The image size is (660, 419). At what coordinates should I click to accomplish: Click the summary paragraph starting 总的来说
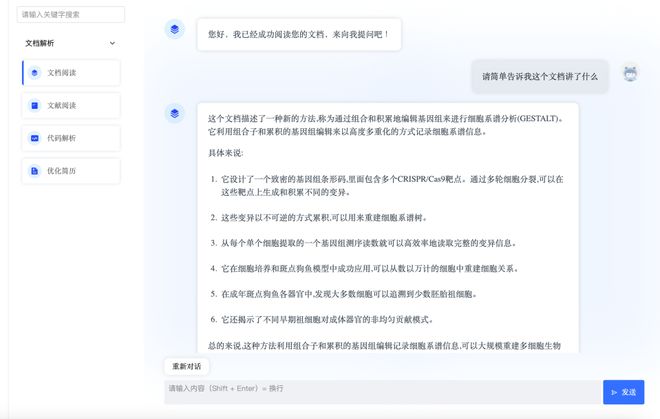pos(384,346)
